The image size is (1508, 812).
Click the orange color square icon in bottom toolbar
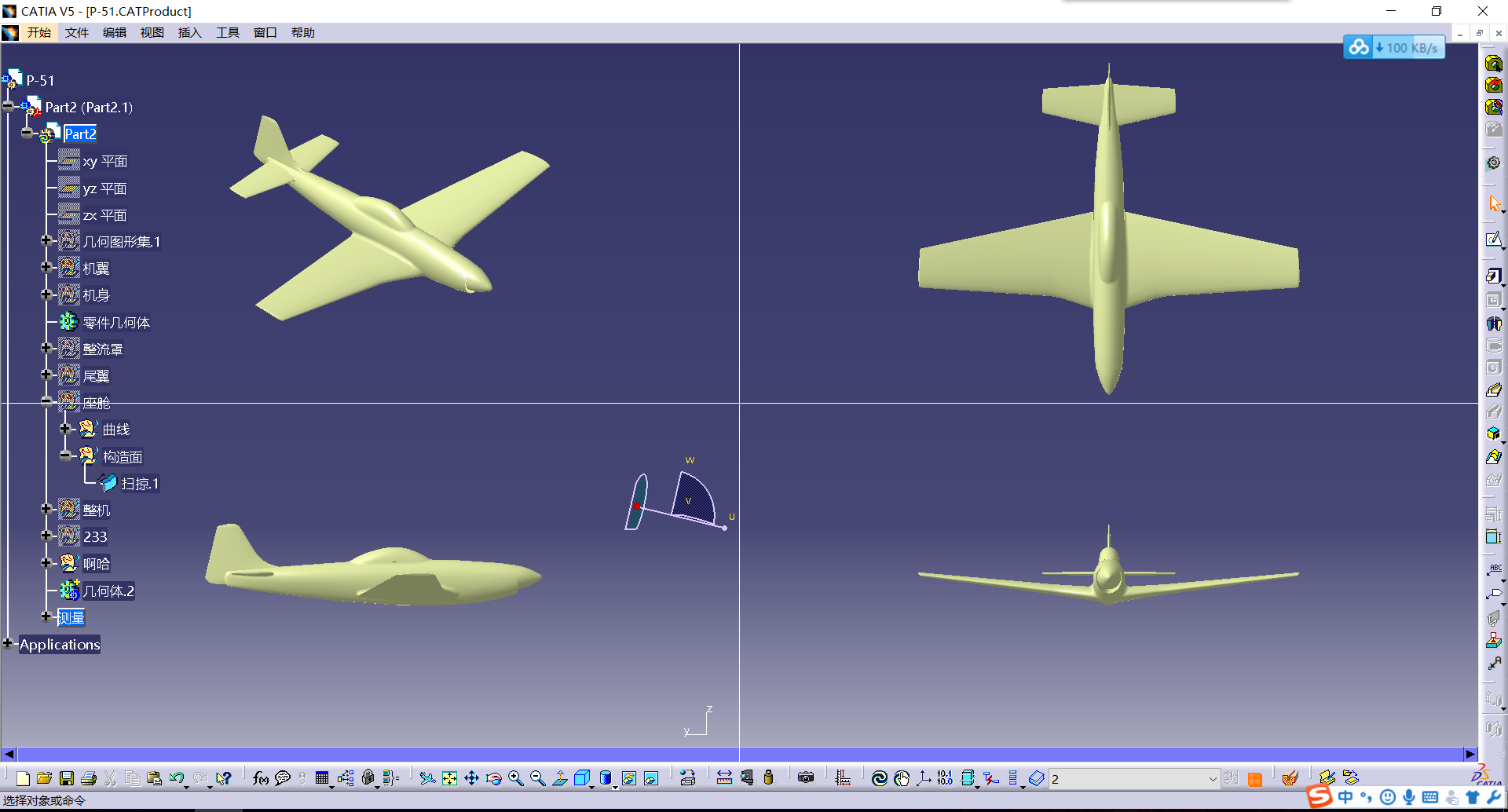click(x=1255, y=779)
